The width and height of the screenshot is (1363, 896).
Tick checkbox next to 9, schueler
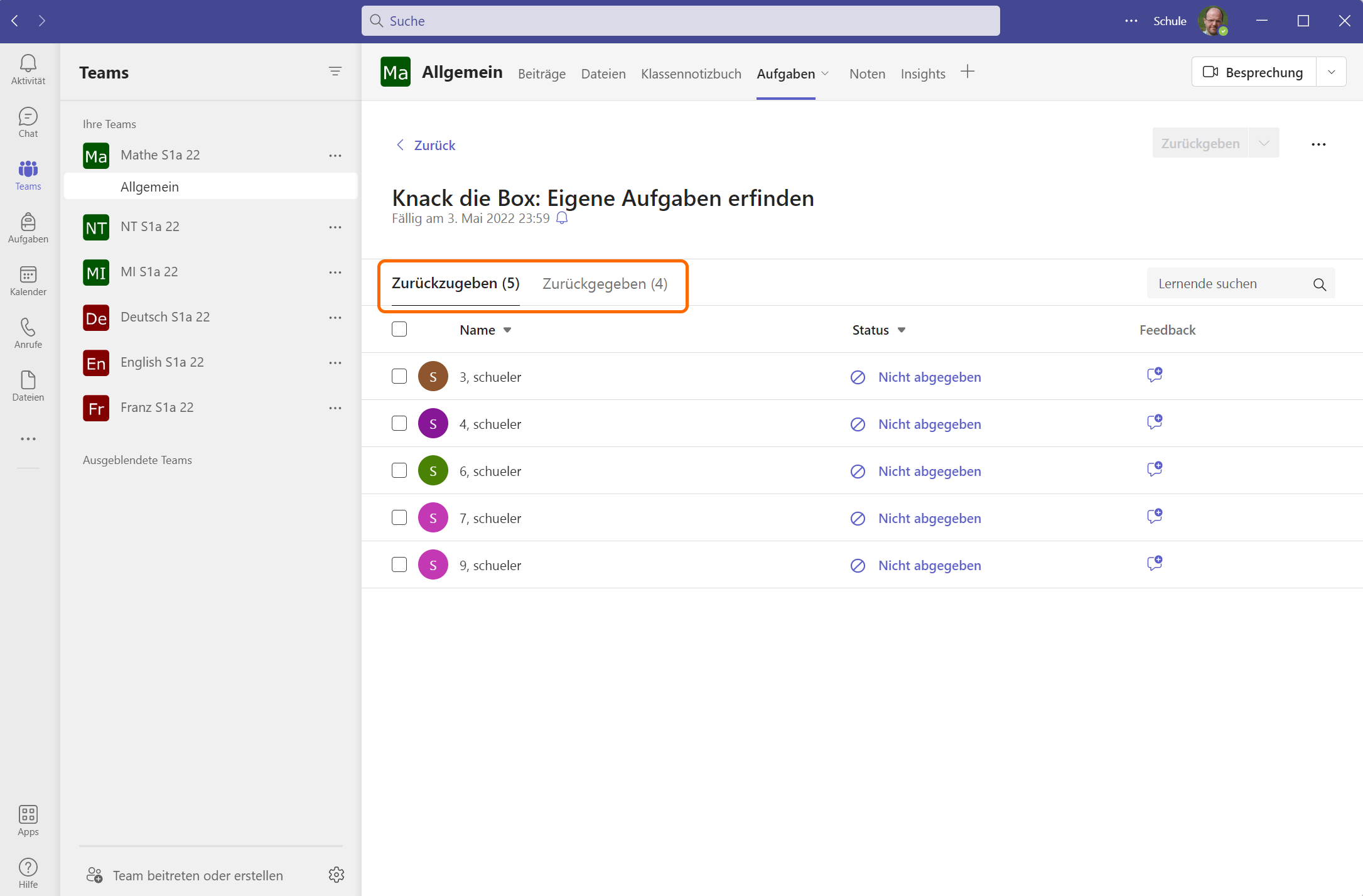pos(399,564)
